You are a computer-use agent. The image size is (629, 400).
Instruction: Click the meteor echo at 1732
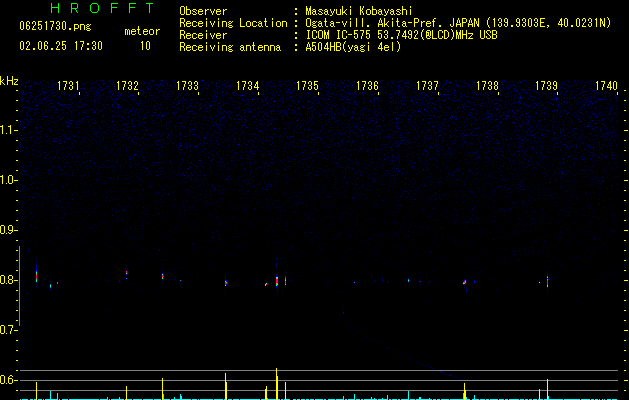click(126, 273)
